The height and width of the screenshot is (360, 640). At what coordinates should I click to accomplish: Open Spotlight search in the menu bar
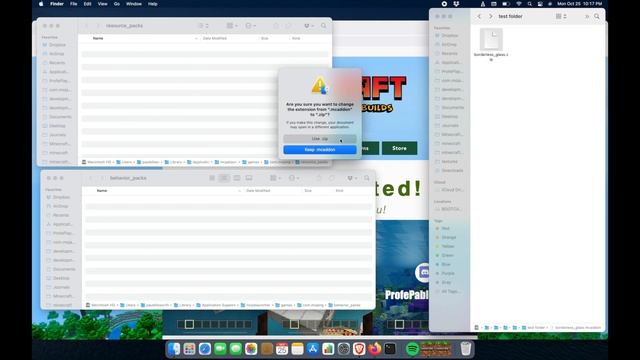[x=529, y=4]
